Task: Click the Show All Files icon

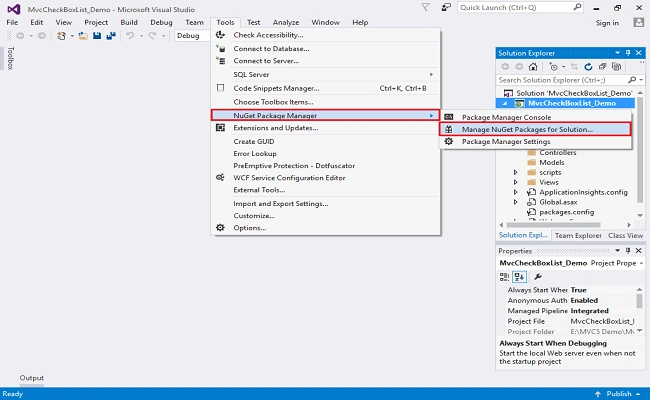Action: pyautogui.click(x=616, y=66)
